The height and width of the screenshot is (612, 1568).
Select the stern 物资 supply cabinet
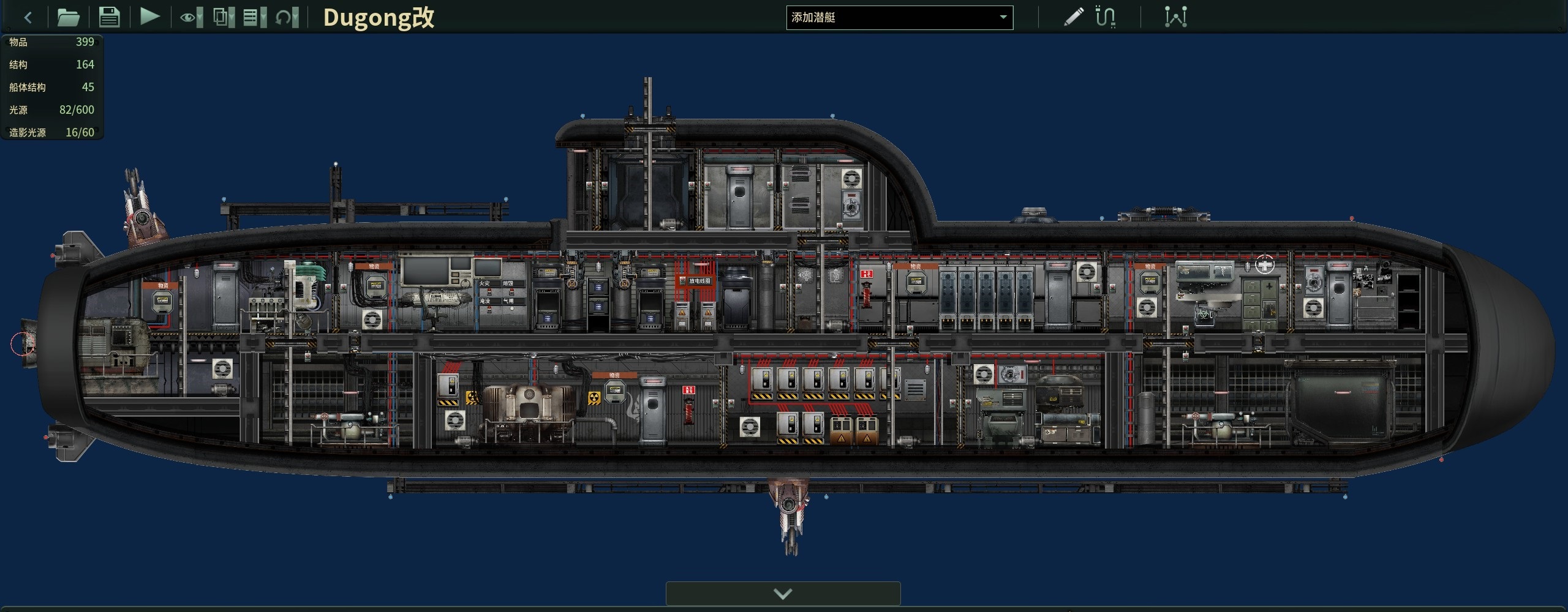tap(162, 301)
